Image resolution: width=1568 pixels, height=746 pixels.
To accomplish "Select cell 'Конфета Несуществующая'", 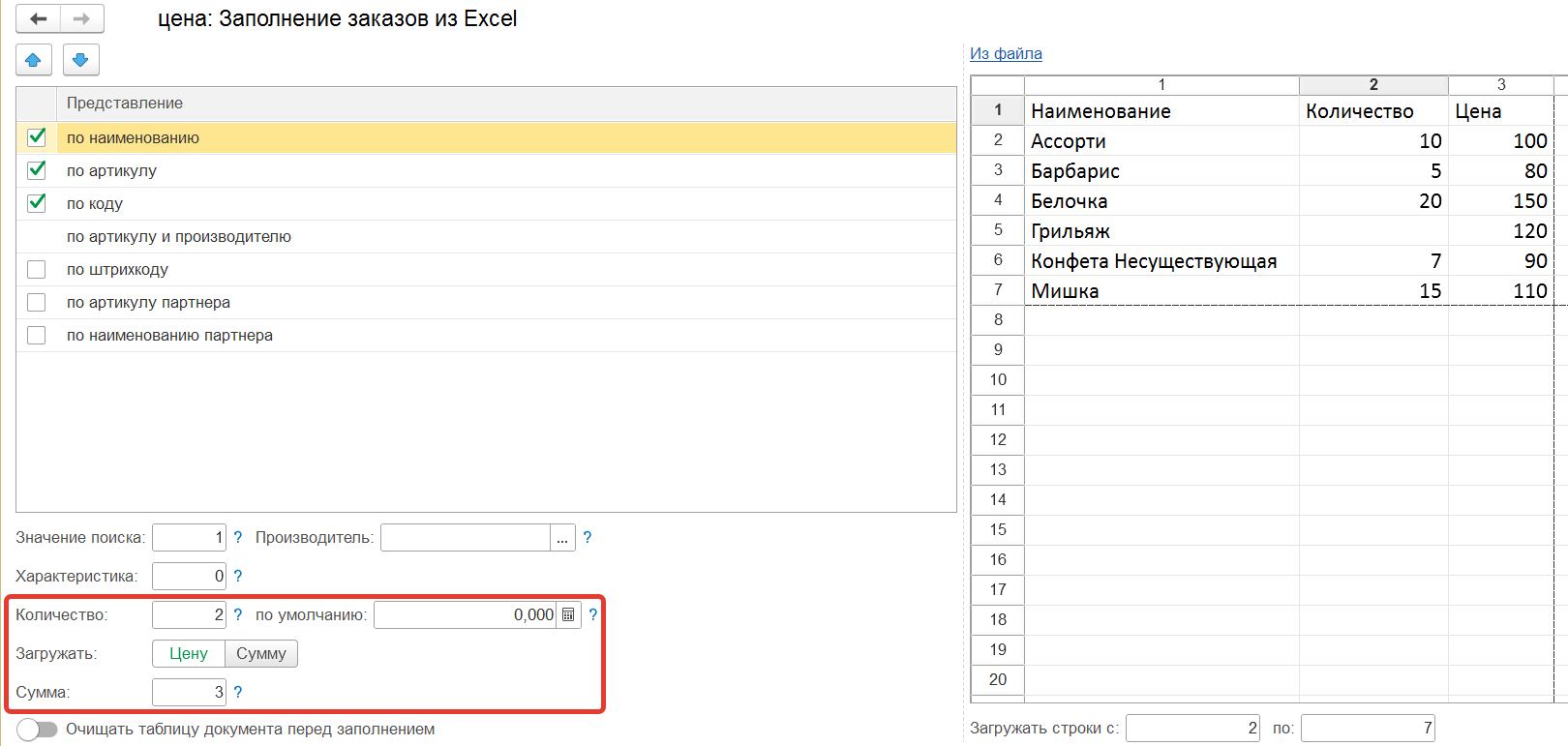I will pyautogui.click(x=1161, y=261).
